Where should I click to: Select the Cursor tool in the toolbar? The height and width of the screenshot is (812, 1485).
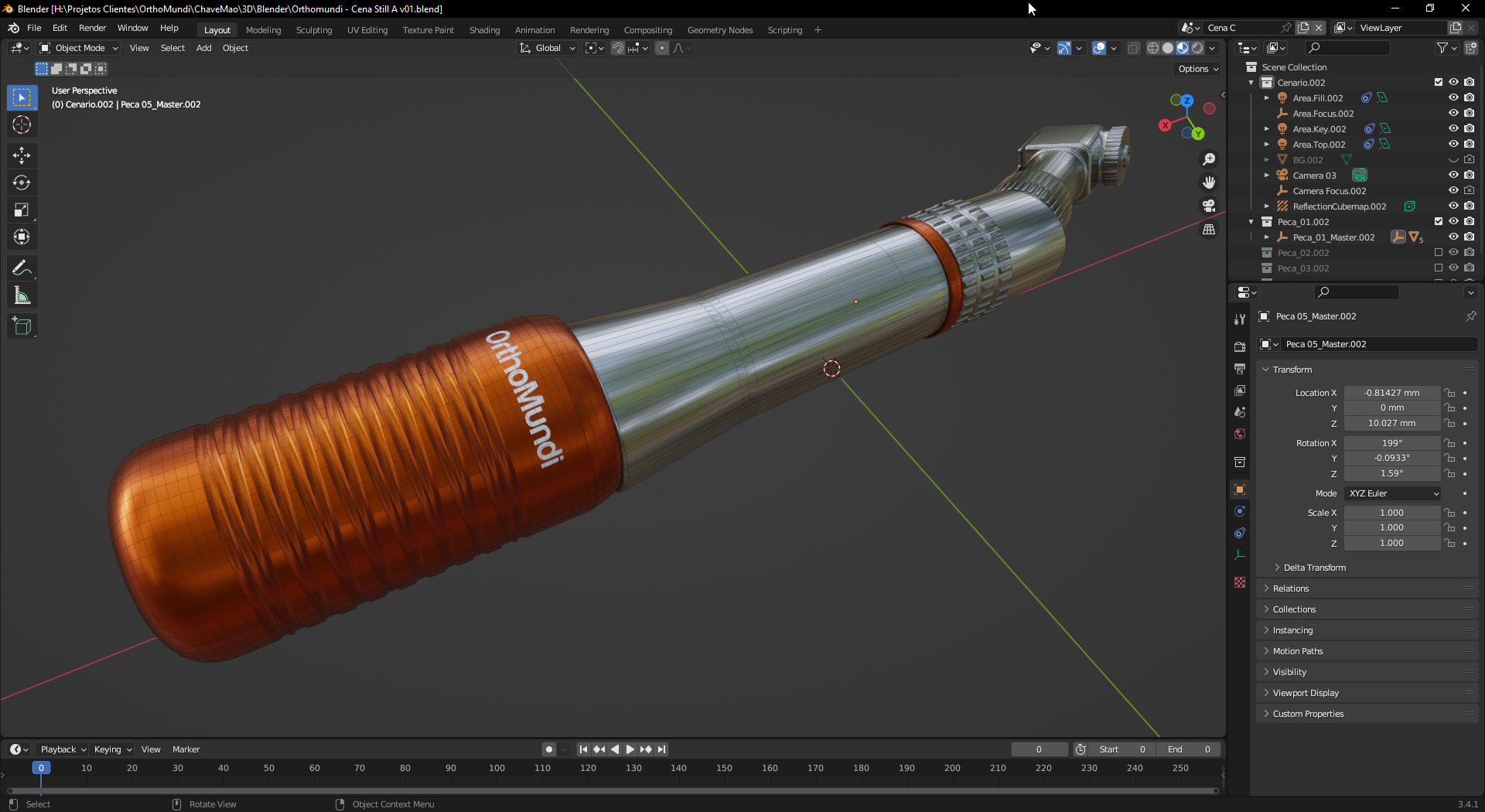point(22,125)
